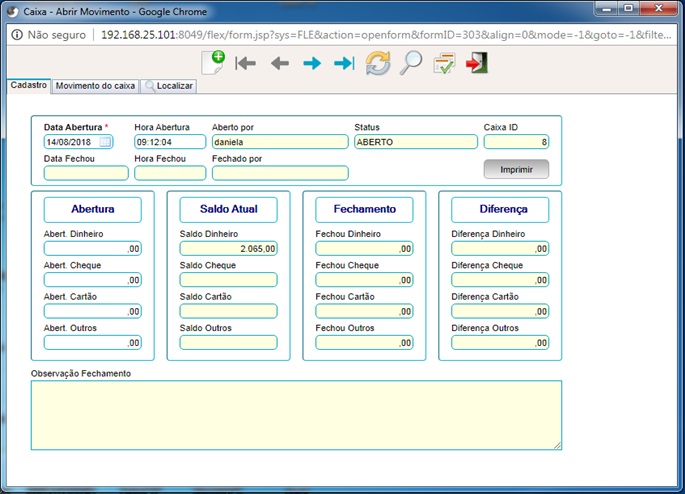685x494 pixels.
Task: Click the Fechamento section header
Action: point(364,209)
